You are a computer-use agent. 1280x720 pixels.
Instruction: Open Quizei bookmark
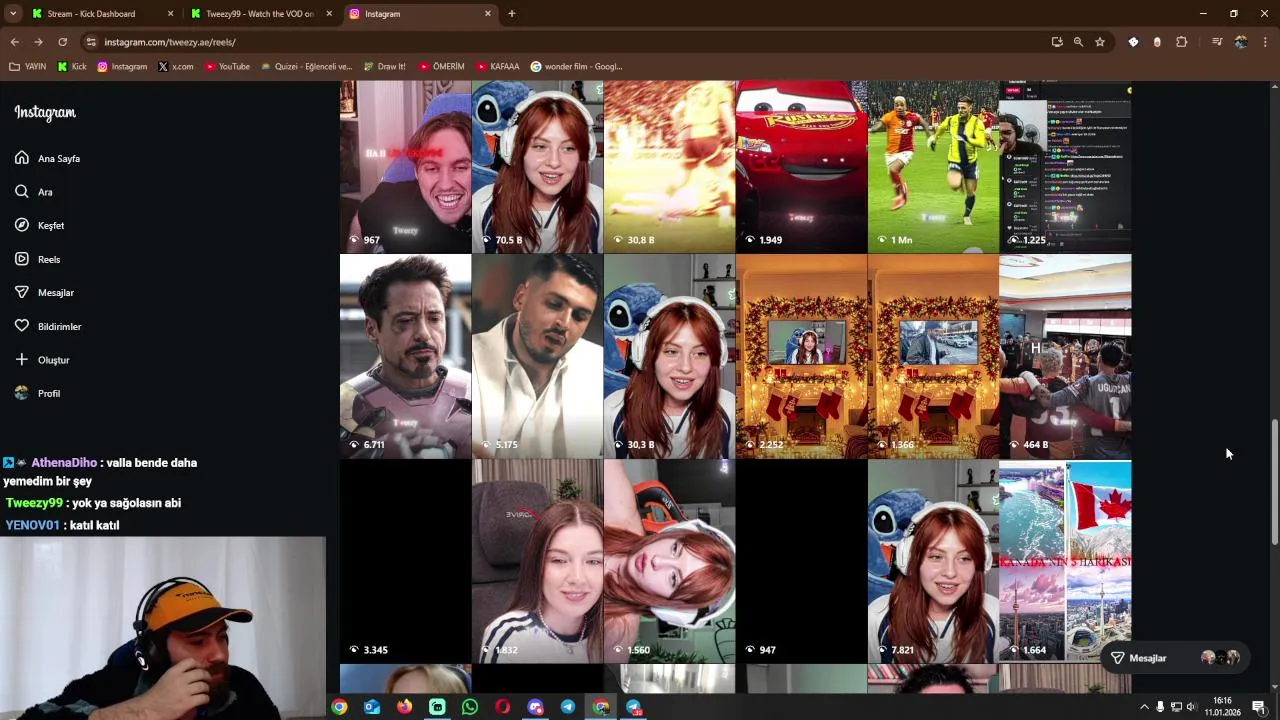(x=306, y=67)
